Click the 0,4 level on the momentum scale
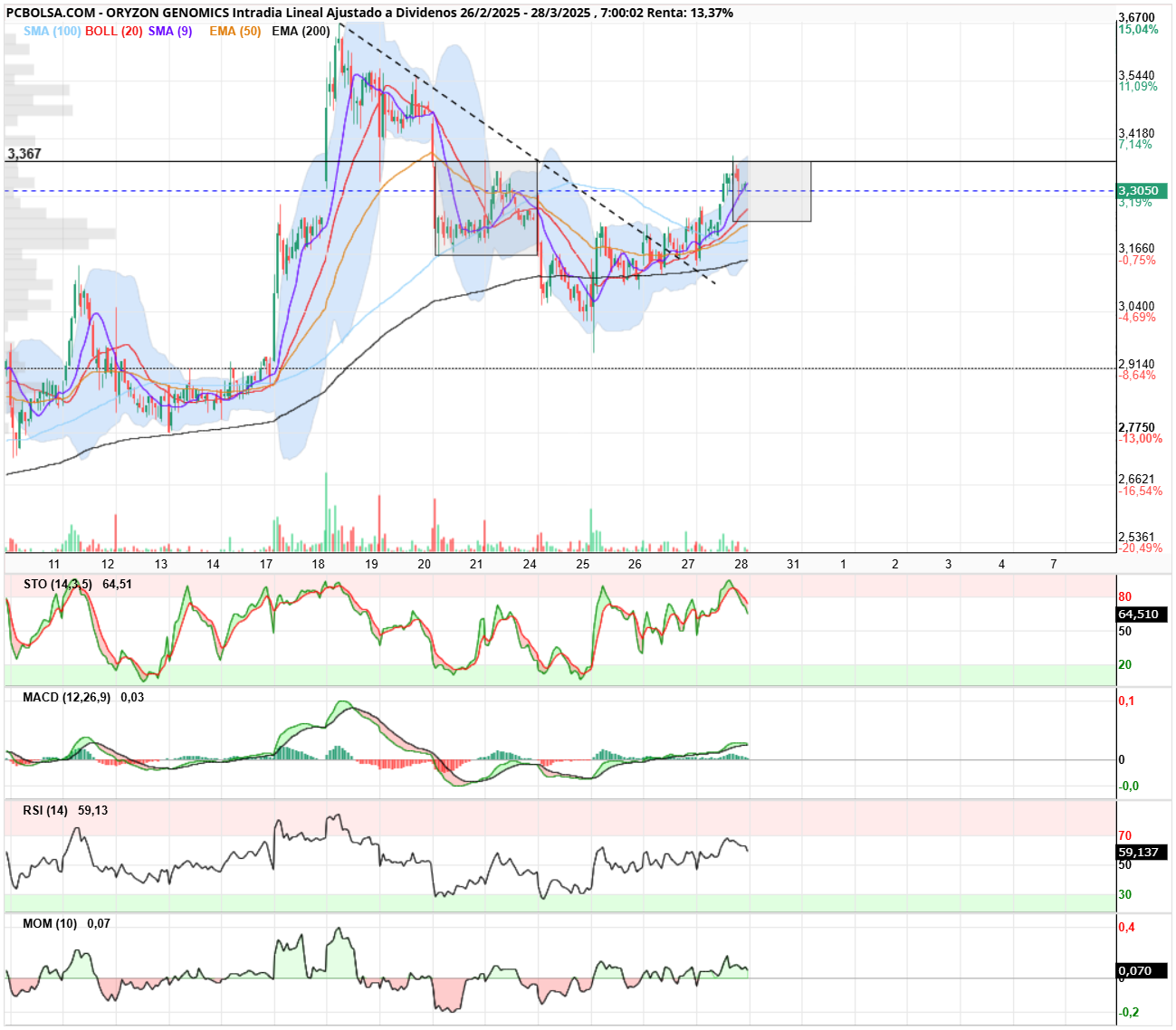1176x1030 pixels. click(x=1126, y=928)
